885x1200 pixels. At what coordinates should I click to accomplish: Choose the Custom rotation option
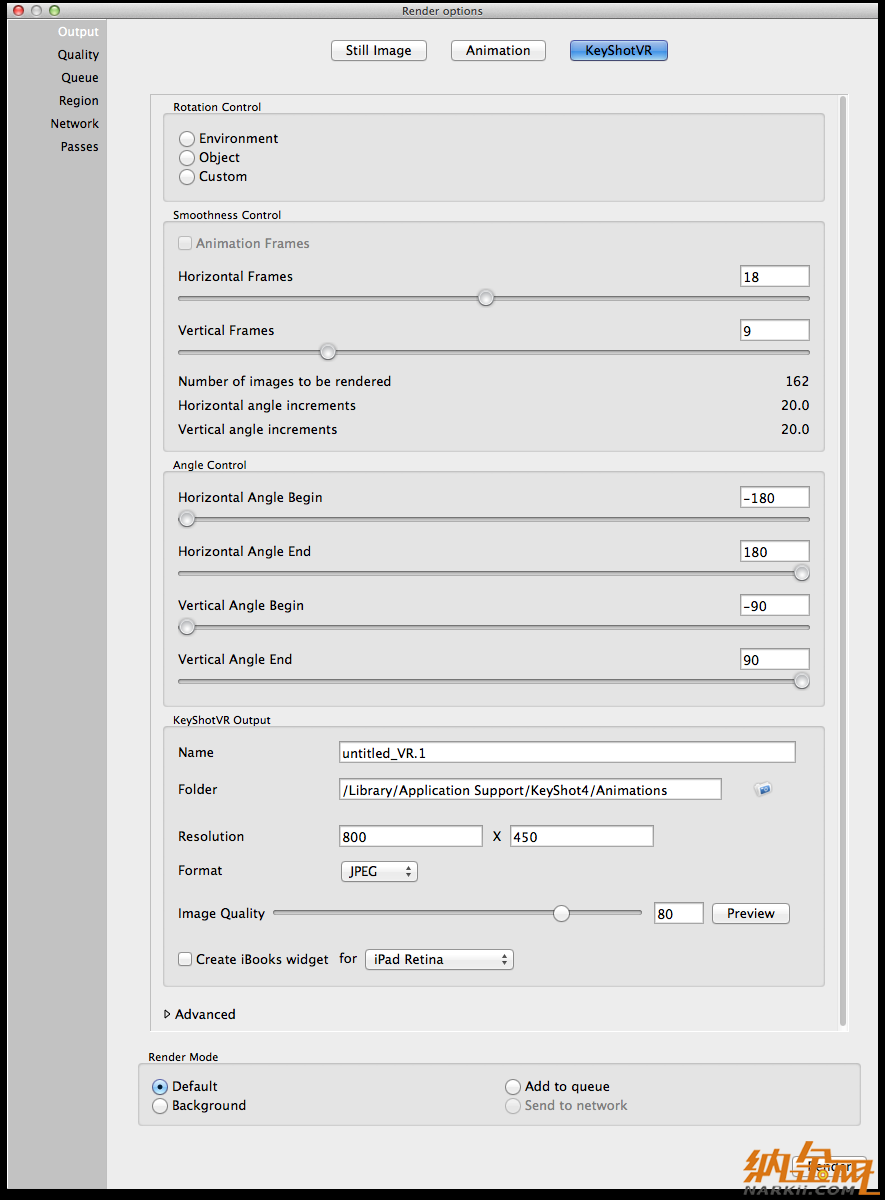pyautogui.click(x=187, y=177)
